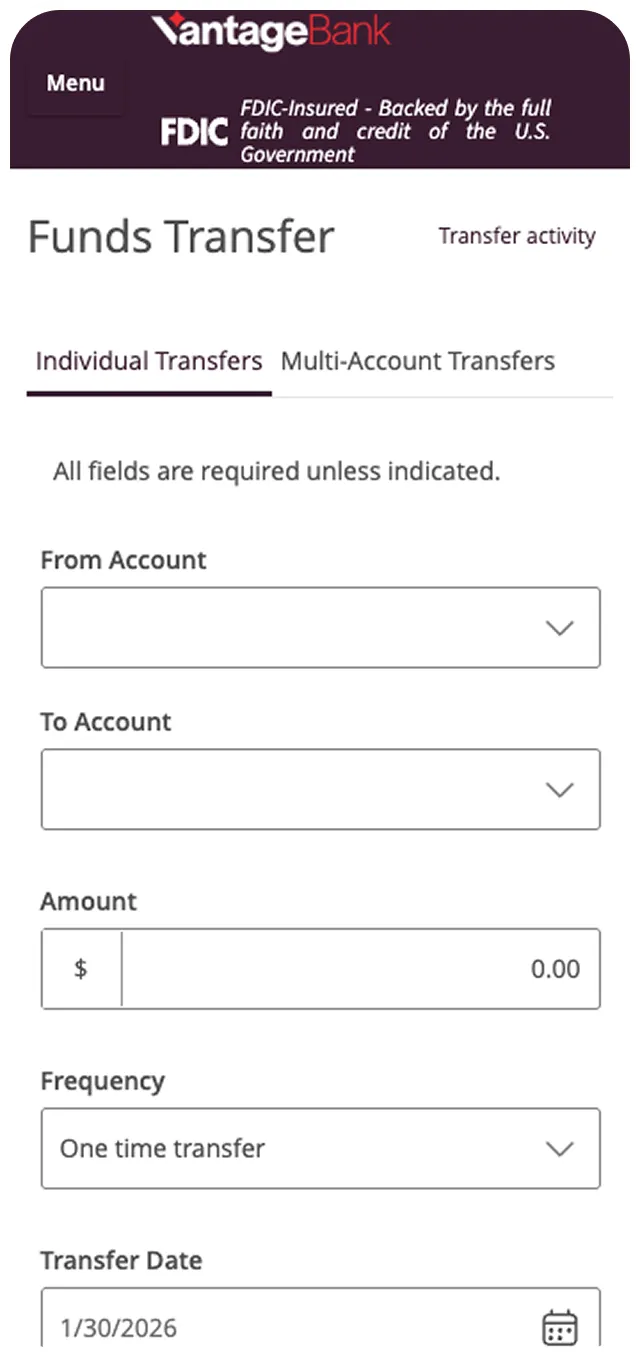This screenshot has width=640, height=1360.
Task: Open the Menu button
Action: 75,83
